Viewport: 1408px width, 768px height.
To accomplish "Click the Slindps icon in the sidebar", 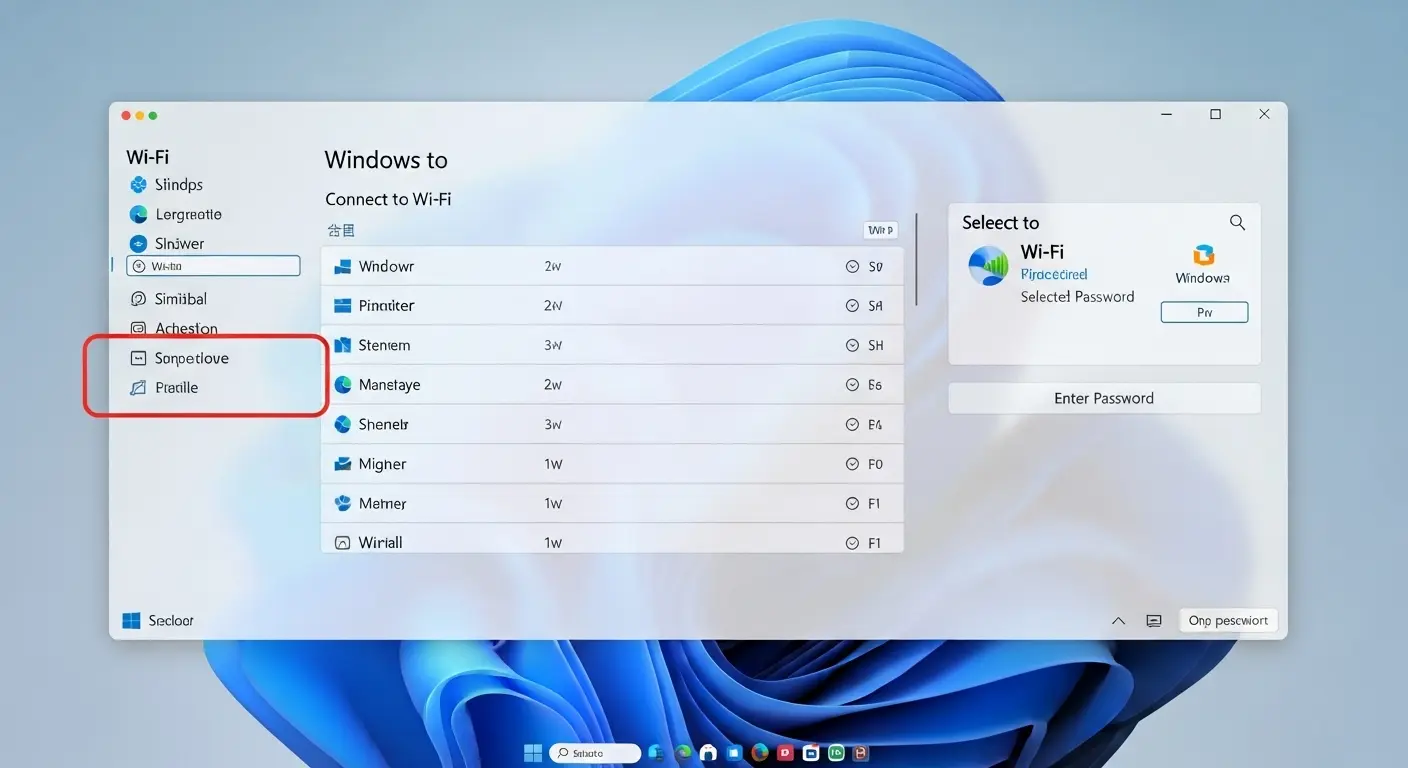I will (x=139, y=185).
